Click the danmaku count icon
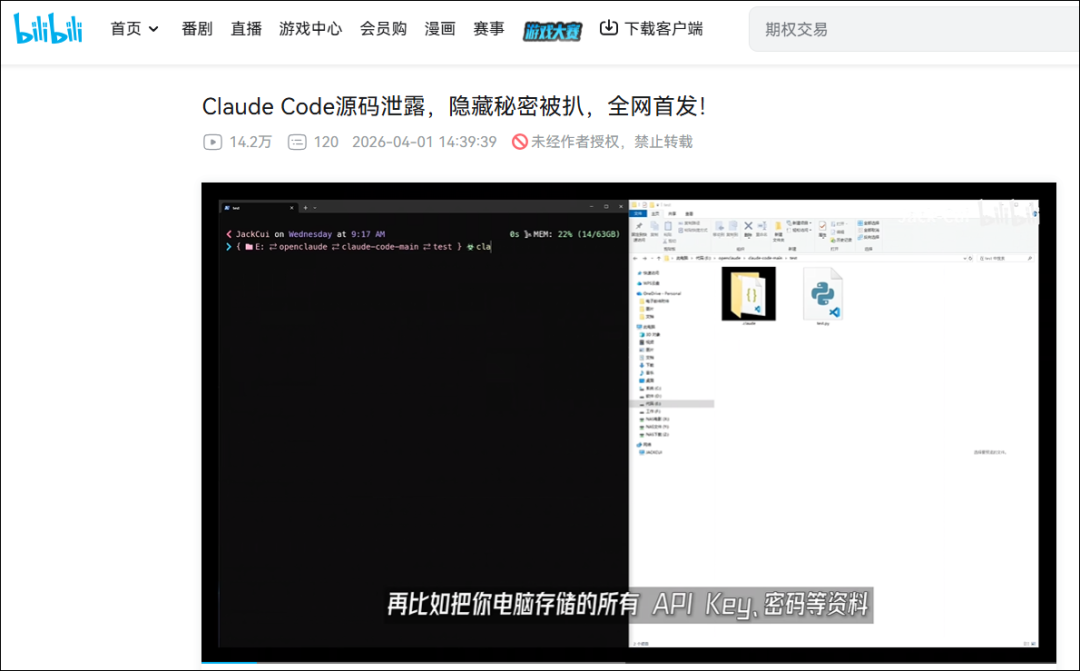Viewport: 1080px width, 671px height. (x=297, y=142)
